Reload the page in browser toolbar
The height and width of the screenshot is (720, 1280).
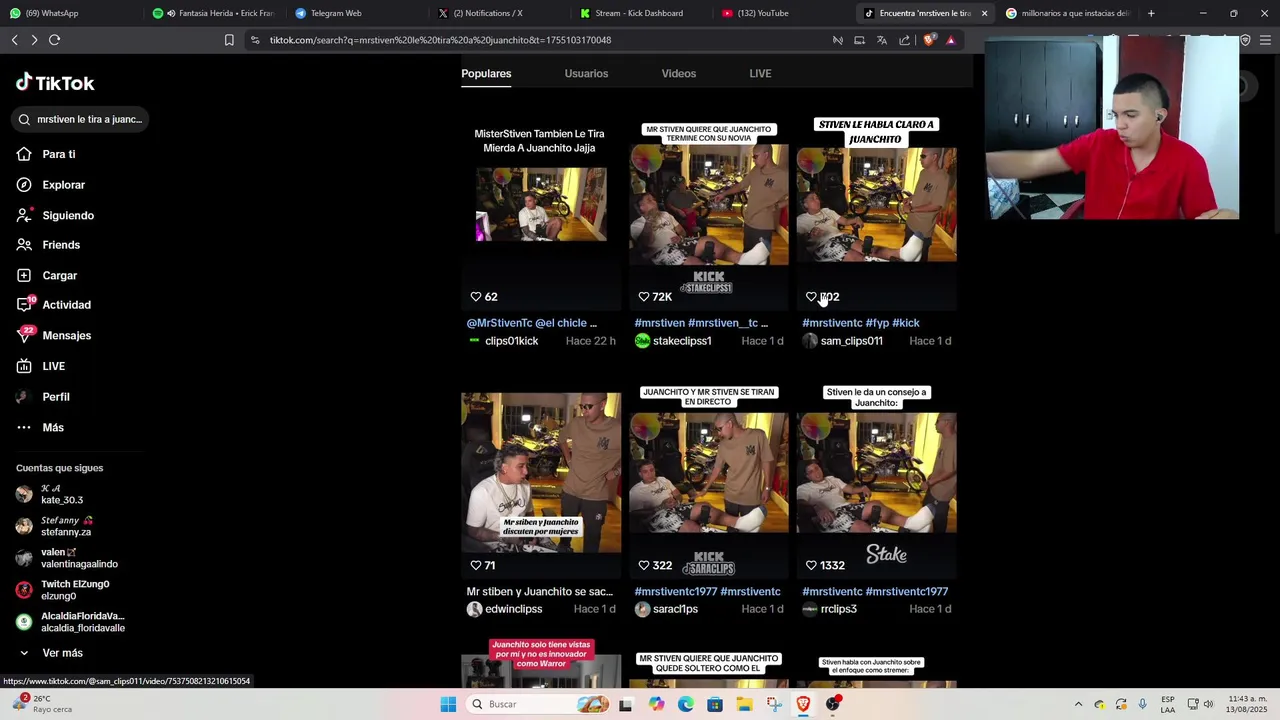pos(54,40)
